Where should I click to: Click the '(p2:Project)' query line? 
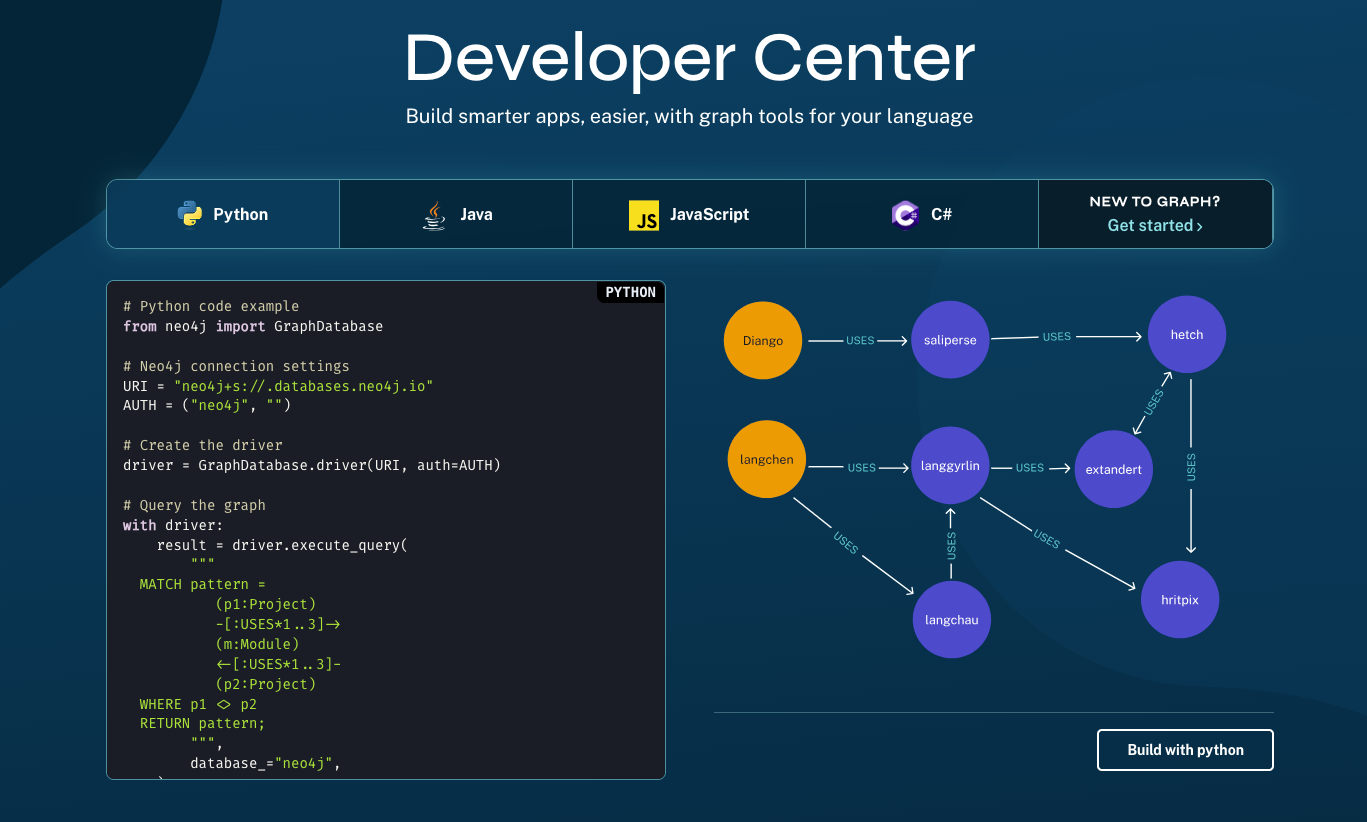coord(265,684)
